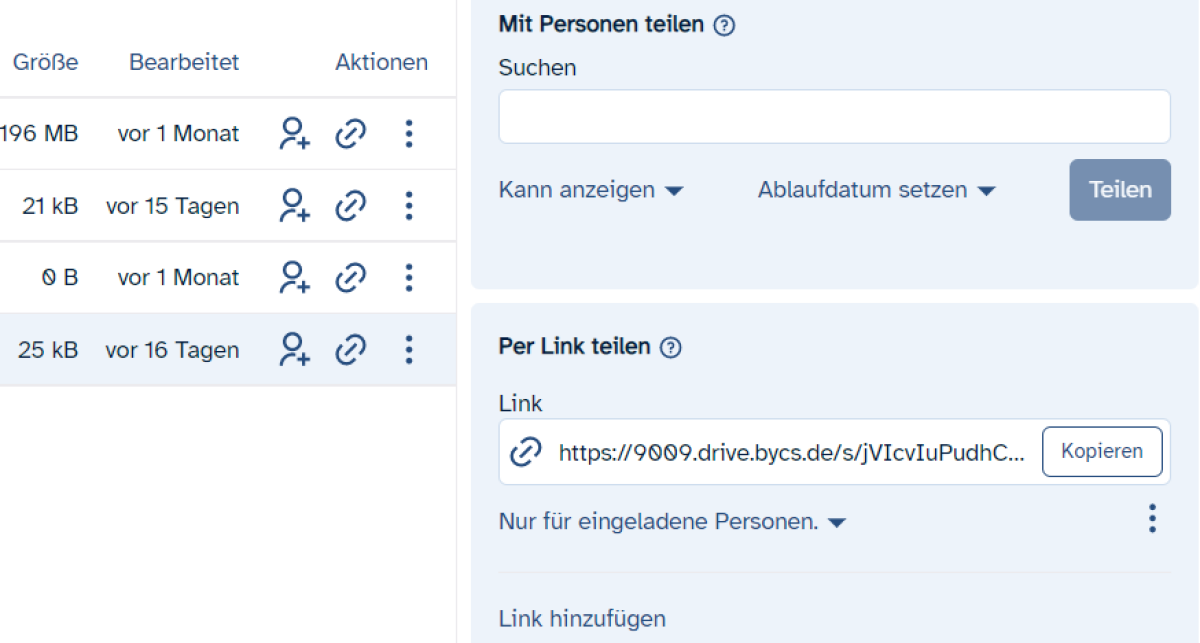Open help icon next to Mit Personen teilen
The image size is (1200, 643).
pos(726,26)
